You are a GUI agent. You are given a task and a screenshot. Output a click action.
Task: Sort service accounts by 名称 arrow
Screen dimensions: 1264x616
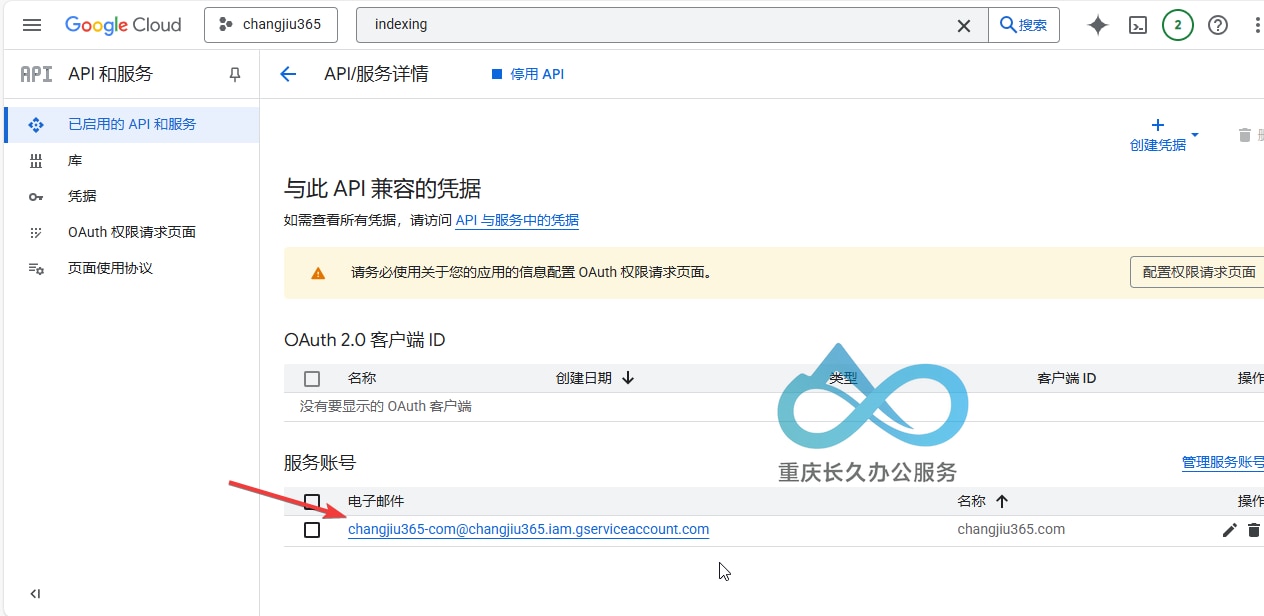point(1002,501)
